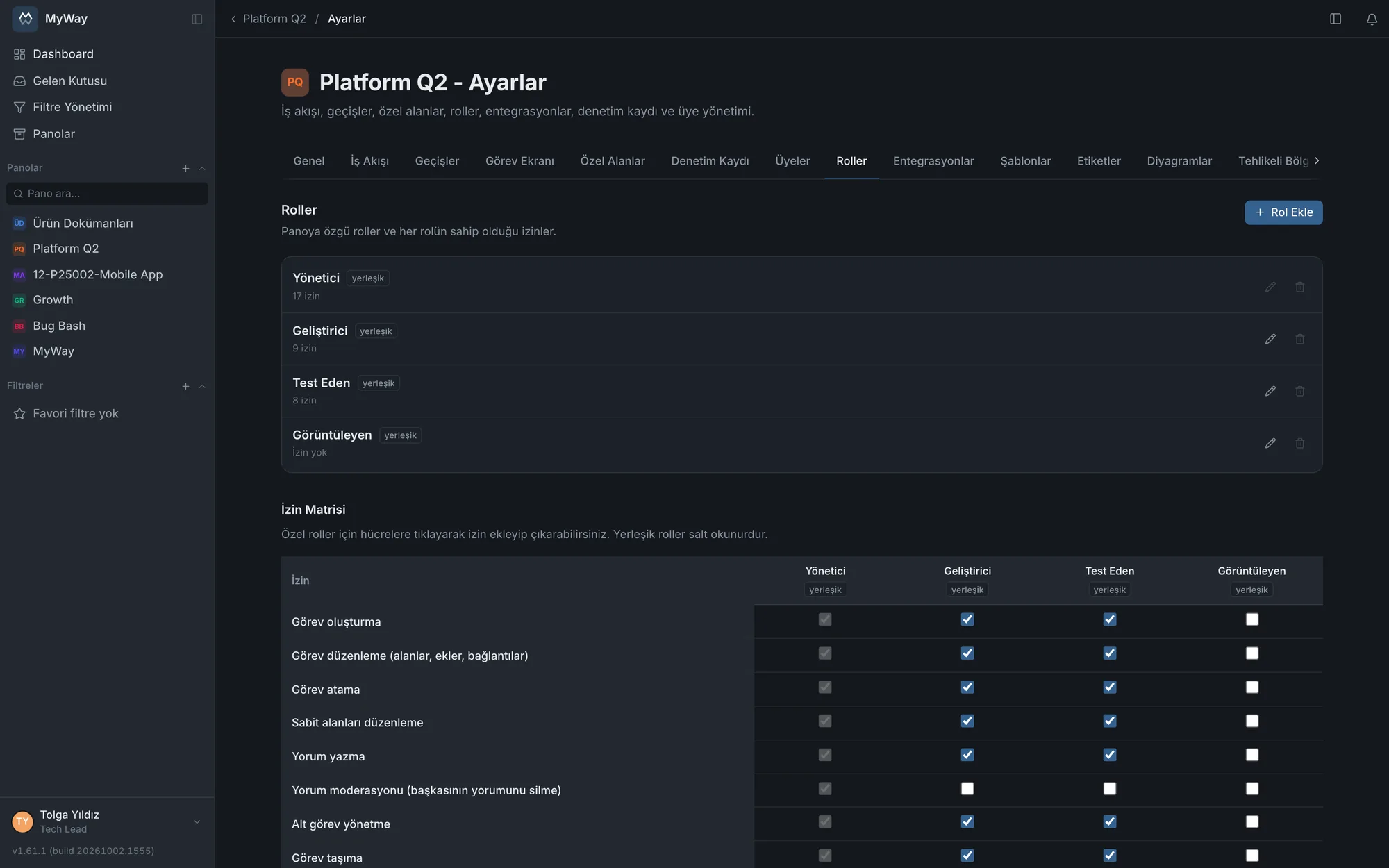The height and width of the screenshot is (868, 1389).
Task: Click the Rol Ekle button
Action: (x=1283, y=212)
